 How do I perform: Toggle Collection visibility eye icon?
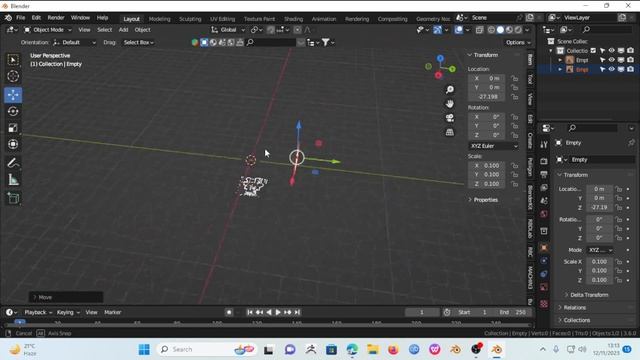click(x=611, y=51)
